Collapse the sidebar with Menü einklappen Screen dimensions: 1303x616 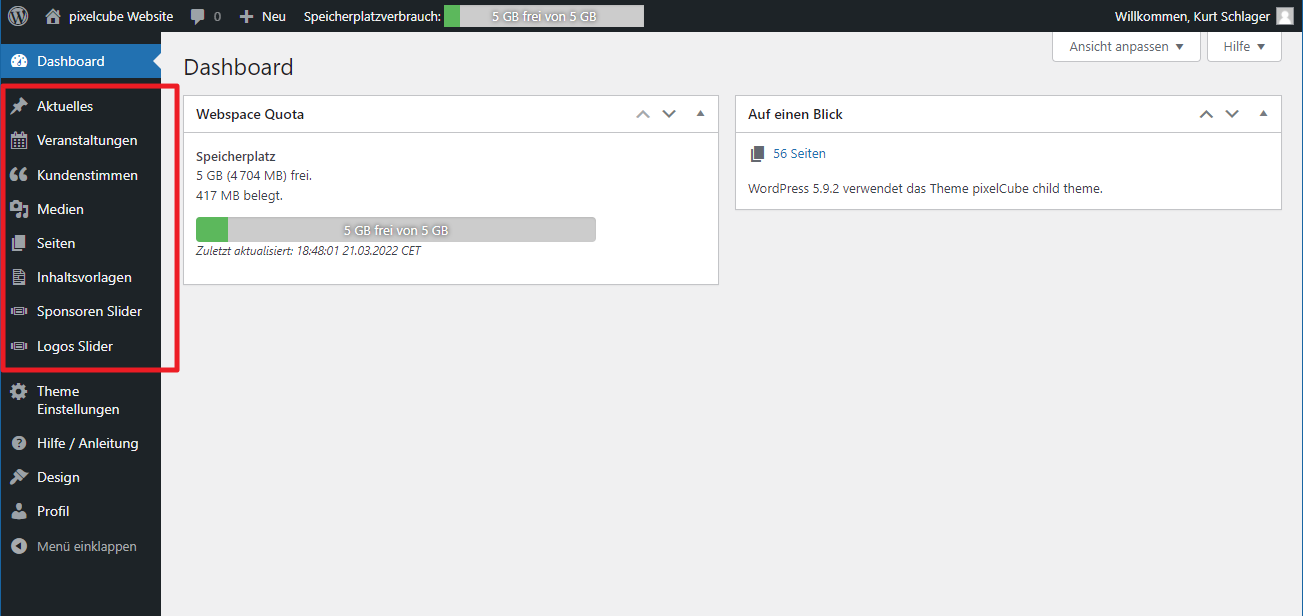tap(86, 546)
